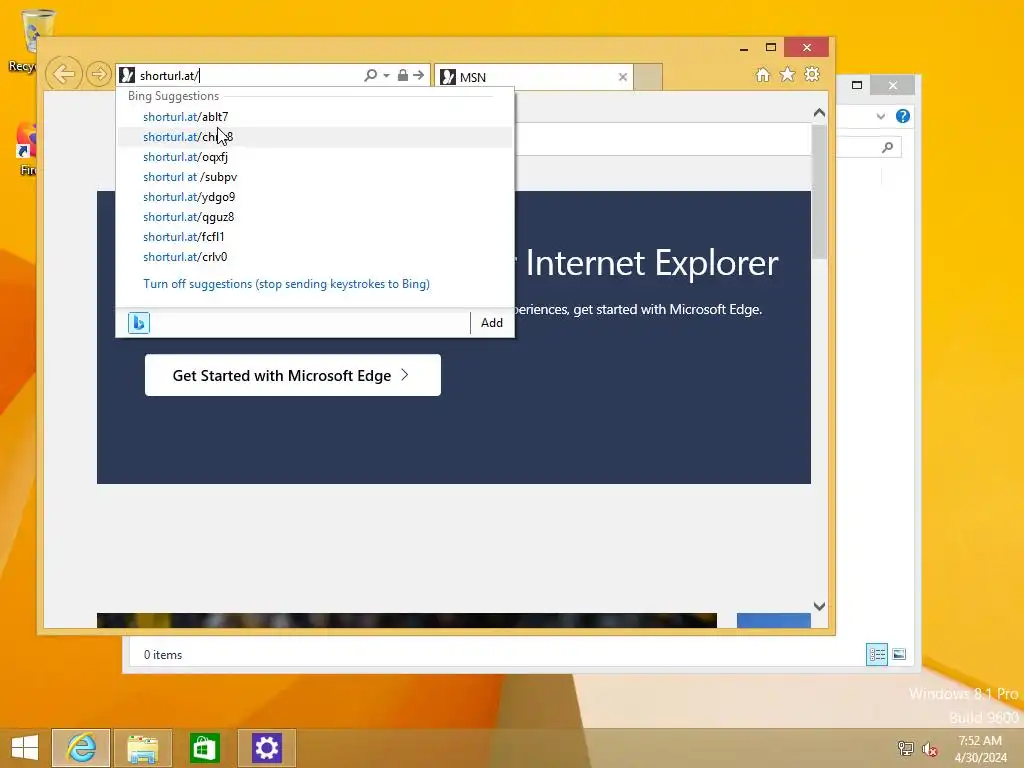The height and width of the screenshot is (768, 1024).
Task: Click Get Started with Microsoft Edge button
Action: click(293, 376)
